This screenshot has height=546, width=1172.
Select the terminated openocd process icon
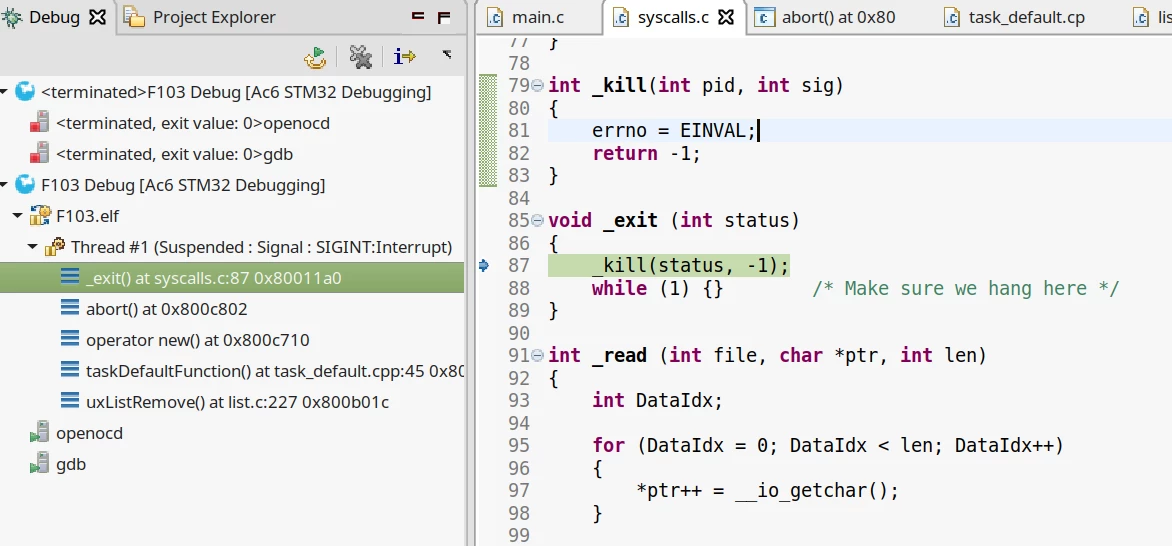point(39,123)
